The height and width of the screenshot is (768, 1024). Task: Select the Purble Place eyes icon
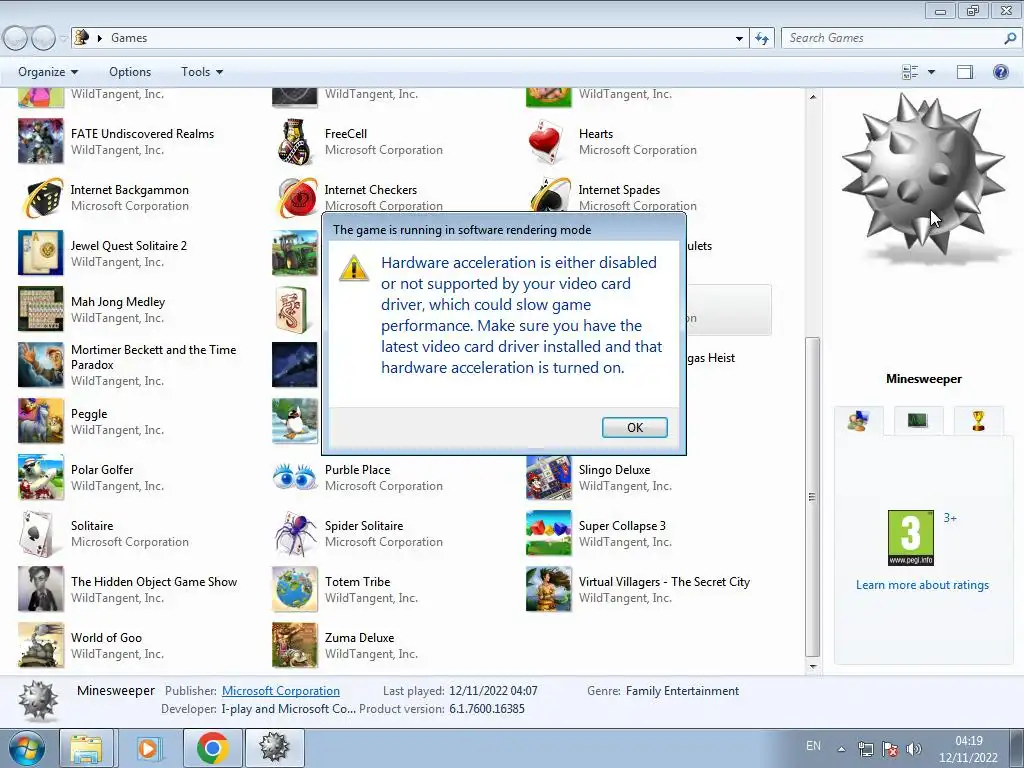pyautogui.click(x=295, y=477)
